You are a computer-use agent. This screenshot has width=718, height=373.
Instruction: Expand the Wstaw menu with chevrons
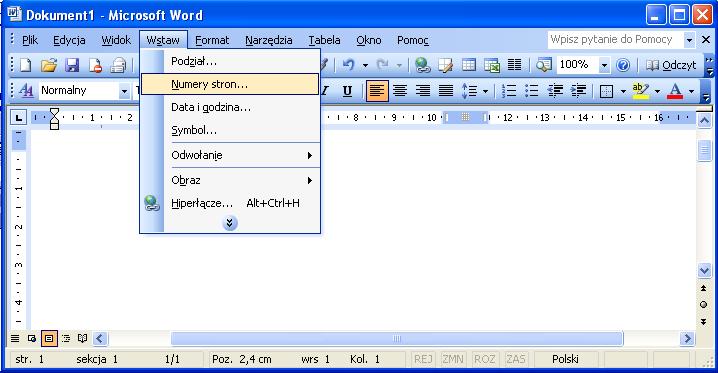pyautogui.click(x=229, y=223)
